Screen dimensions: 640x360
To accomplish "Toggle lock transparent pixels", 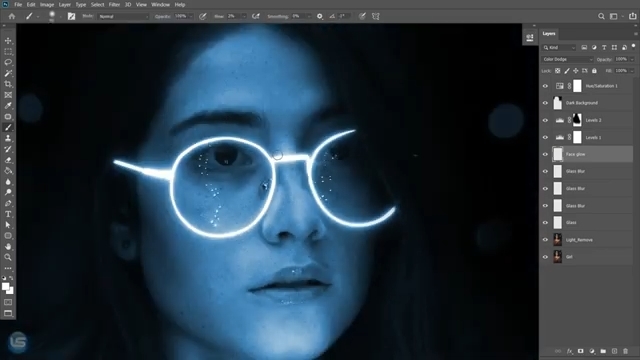I will click(558, 71).
